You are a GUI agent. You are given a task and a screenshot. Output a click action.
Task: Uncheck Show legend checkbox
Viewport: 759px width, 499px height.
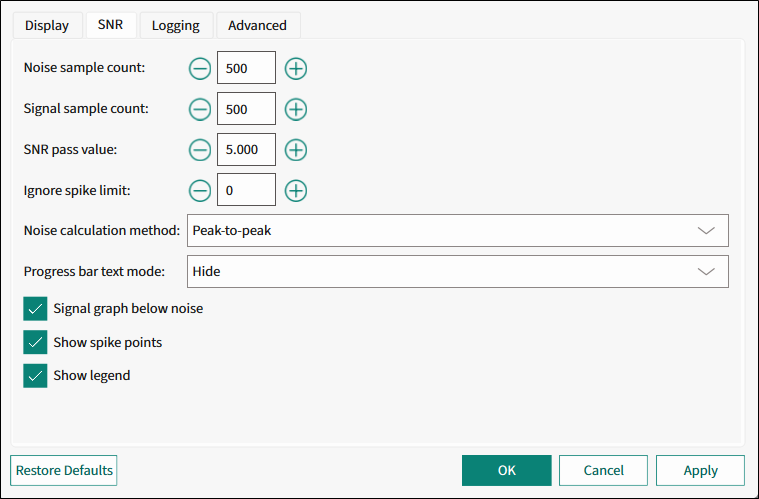[35, 376]
